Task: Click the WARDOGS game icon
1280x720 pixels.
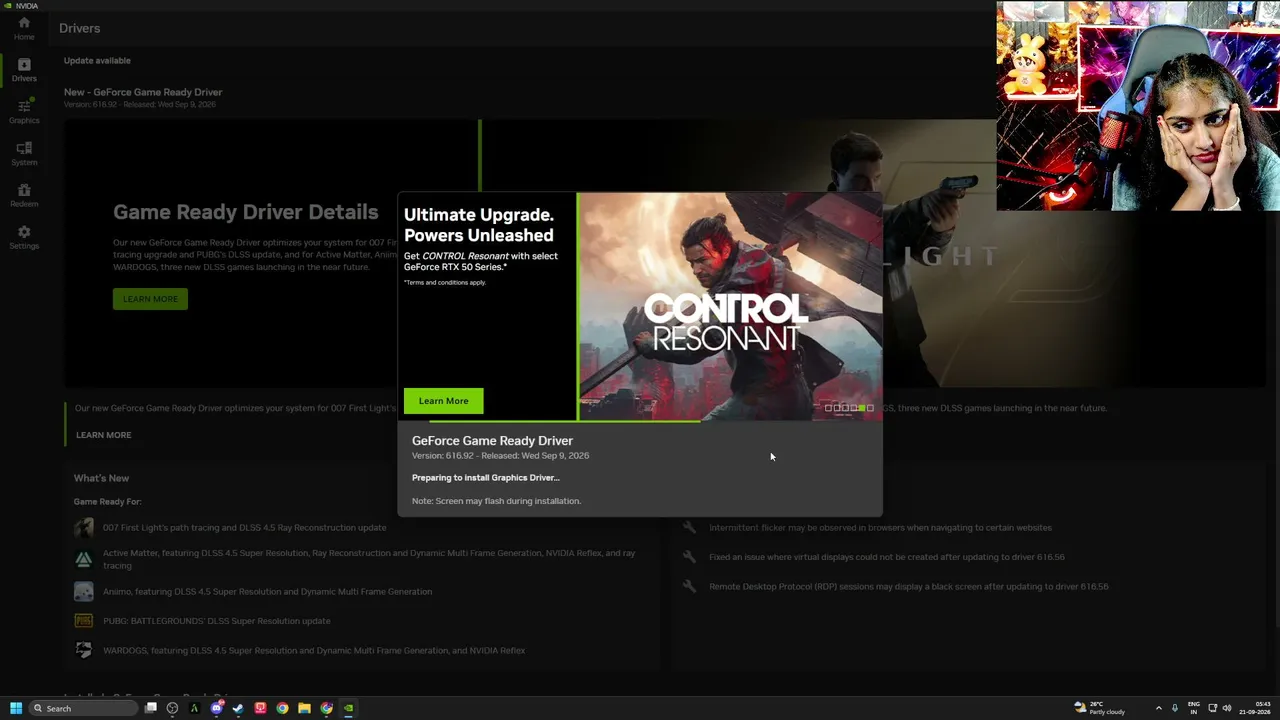Action: point(84,650)
